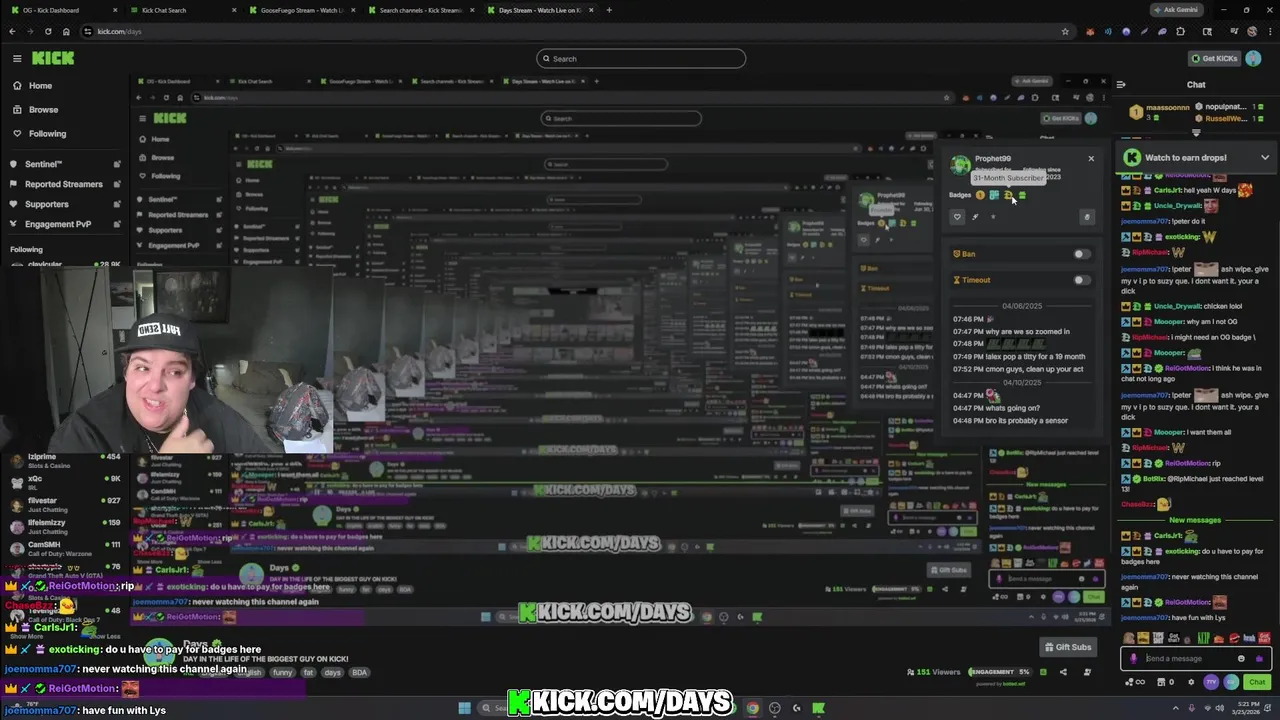This screenshot has width=1280, height=720.
Task: Open the chat shop icon showing 0
Action: [1167, 682]
